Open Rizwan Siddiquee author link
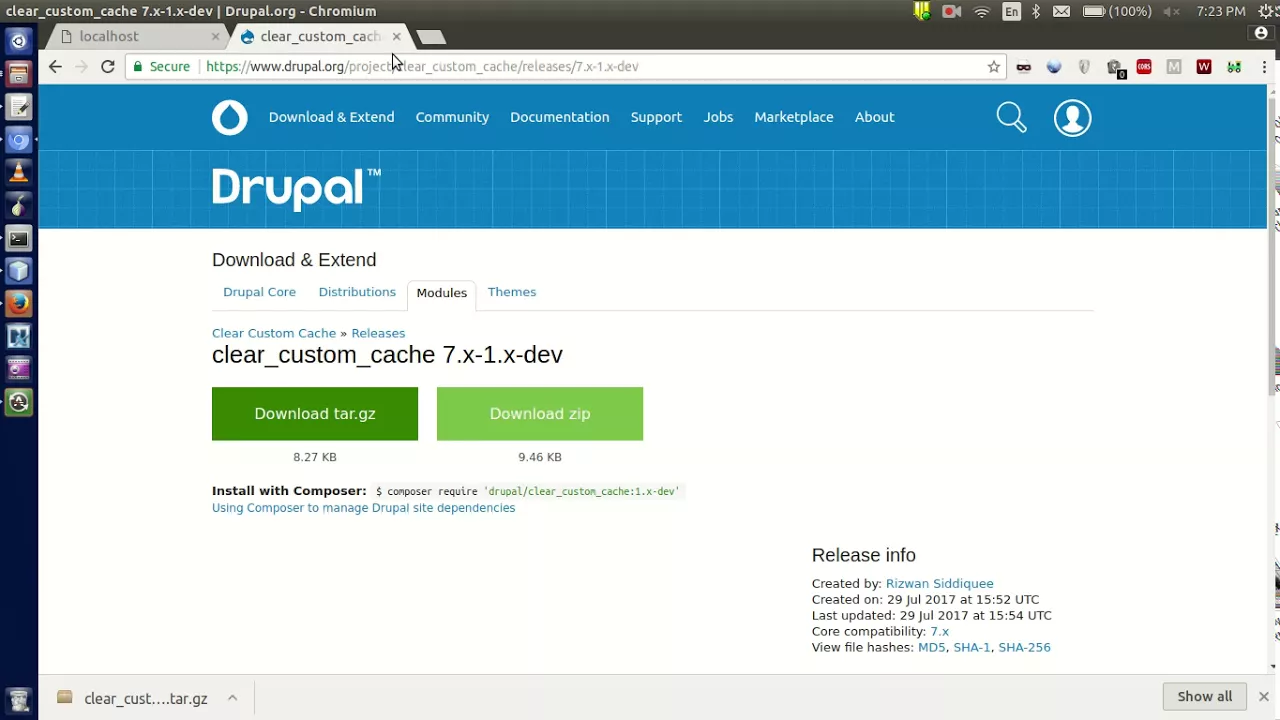This screenshot has height=720, width=1280. 939,584
